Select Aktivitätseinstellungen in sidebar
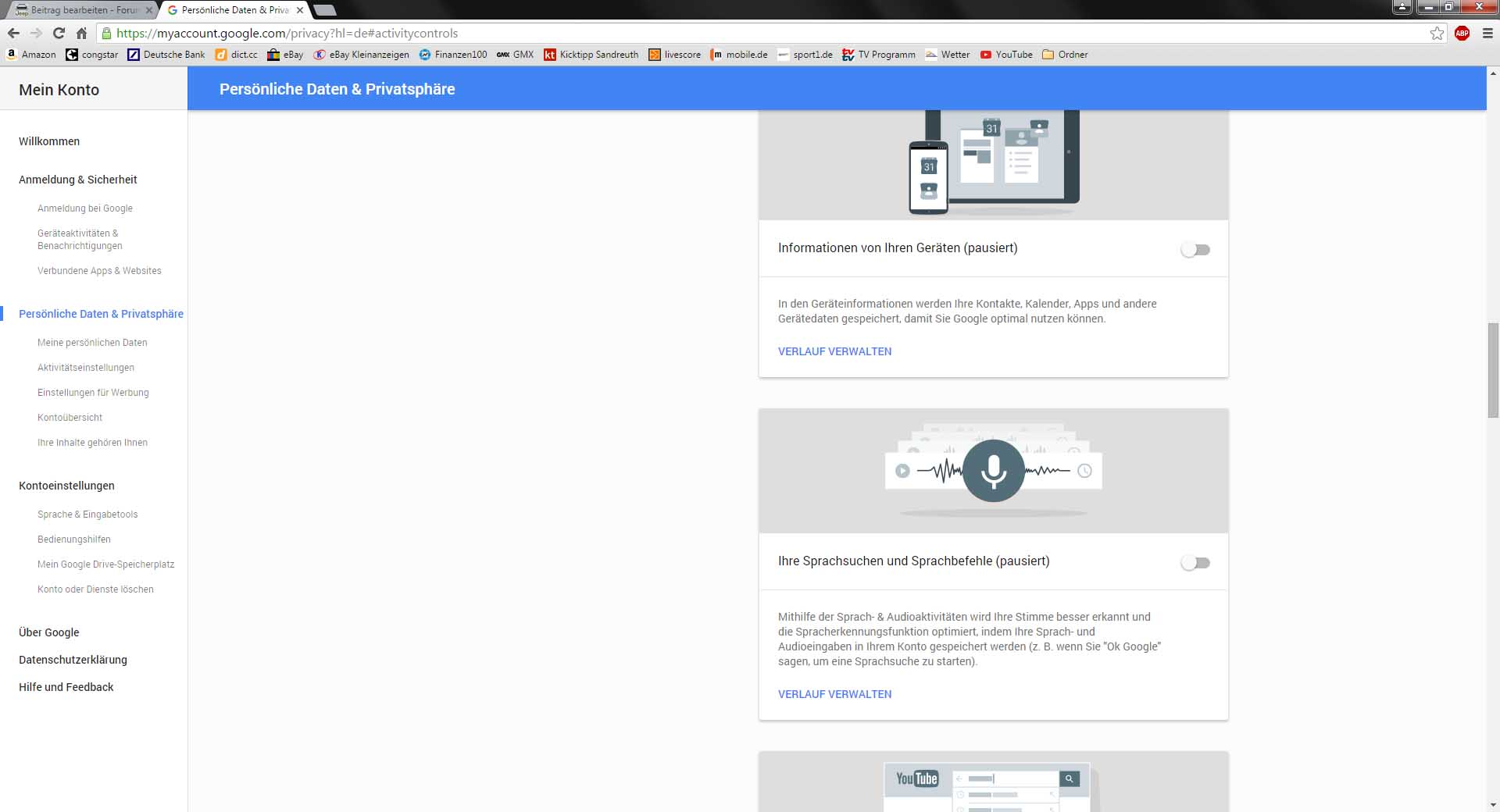 (86, 368)
